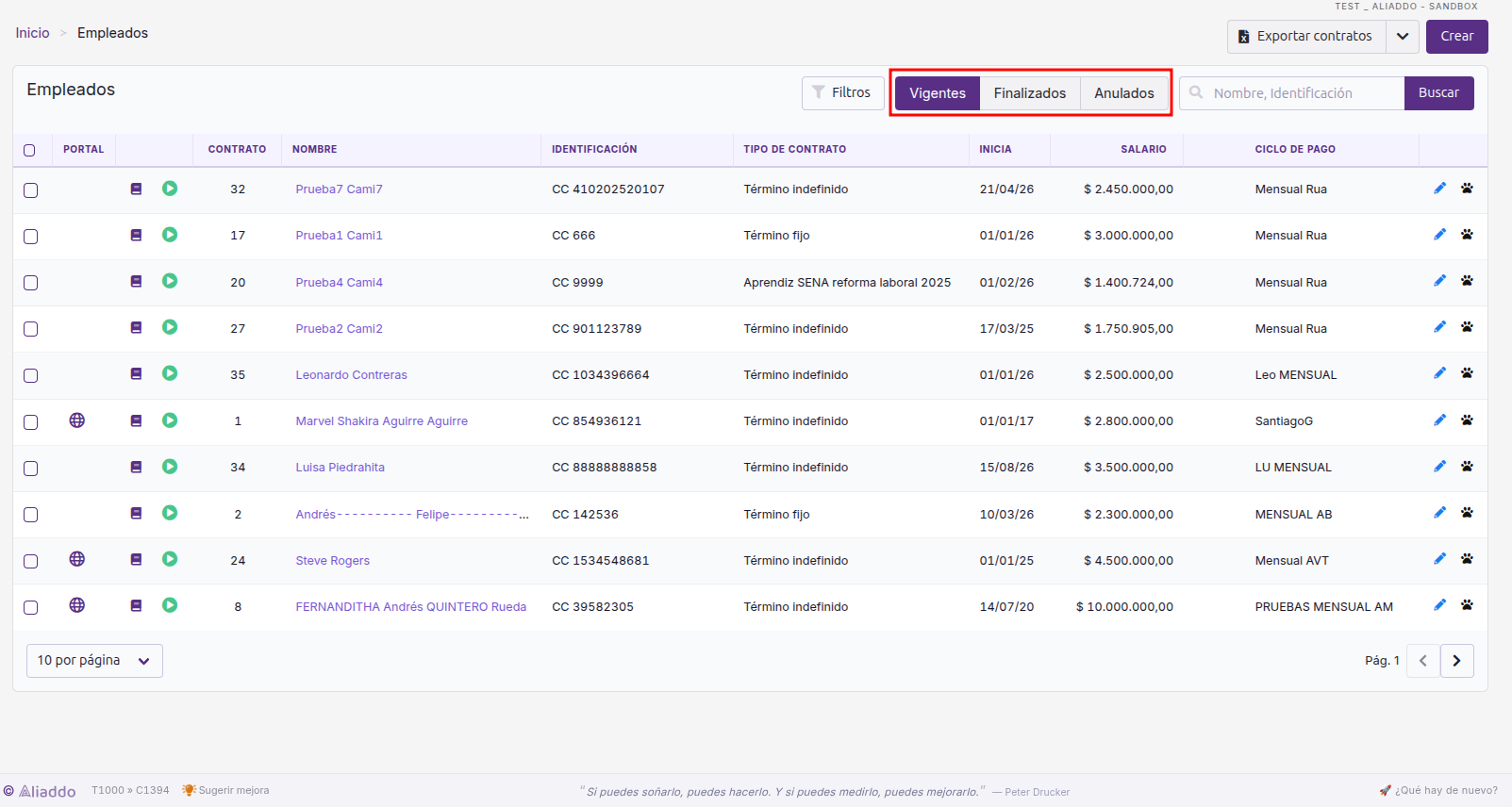Image resolution: width=1512 pixels, height=807 pixels.
Task: Open the Exportar contratos dropdown arrow
Action: coord(1403,37)
